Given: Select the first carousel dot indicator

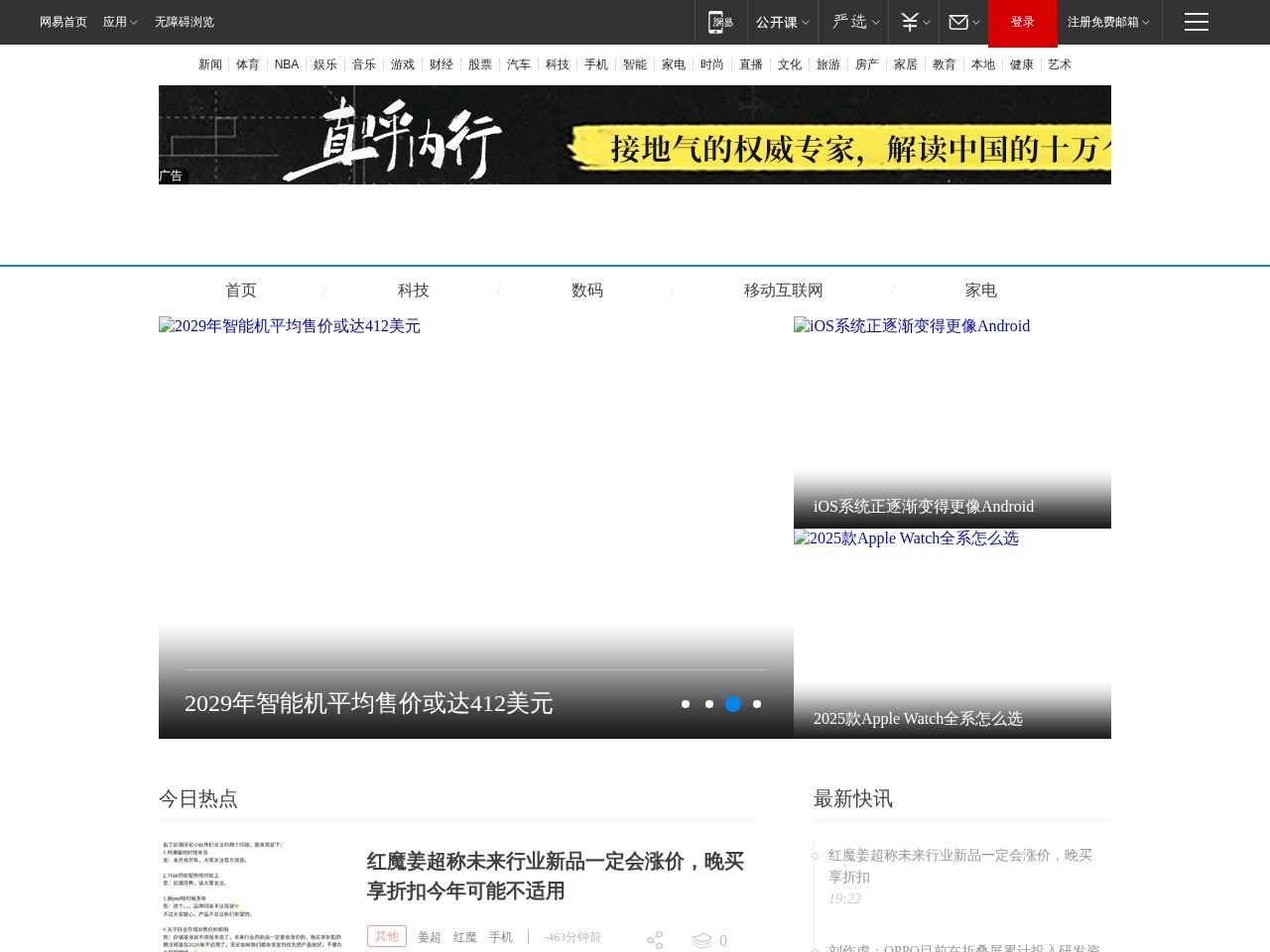Looking at the screenshot, I should [x=686, y=704].
